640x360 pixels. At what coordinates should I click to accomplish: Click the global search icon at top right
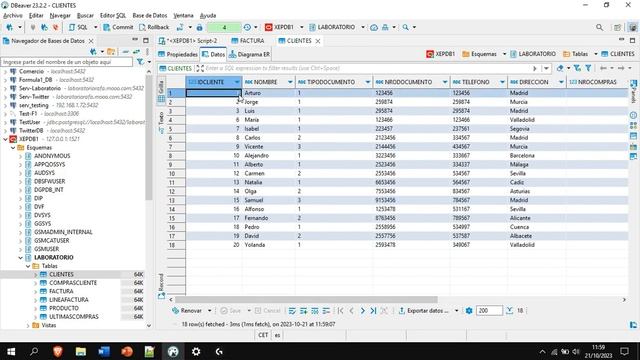(599, 27)
